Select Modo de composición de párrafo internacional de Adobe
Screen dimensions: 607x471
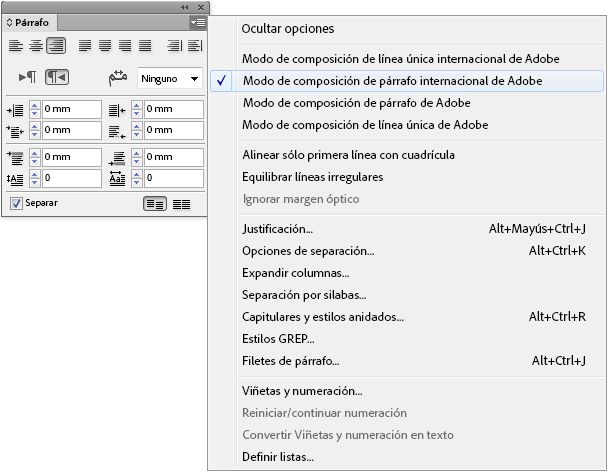407,81
